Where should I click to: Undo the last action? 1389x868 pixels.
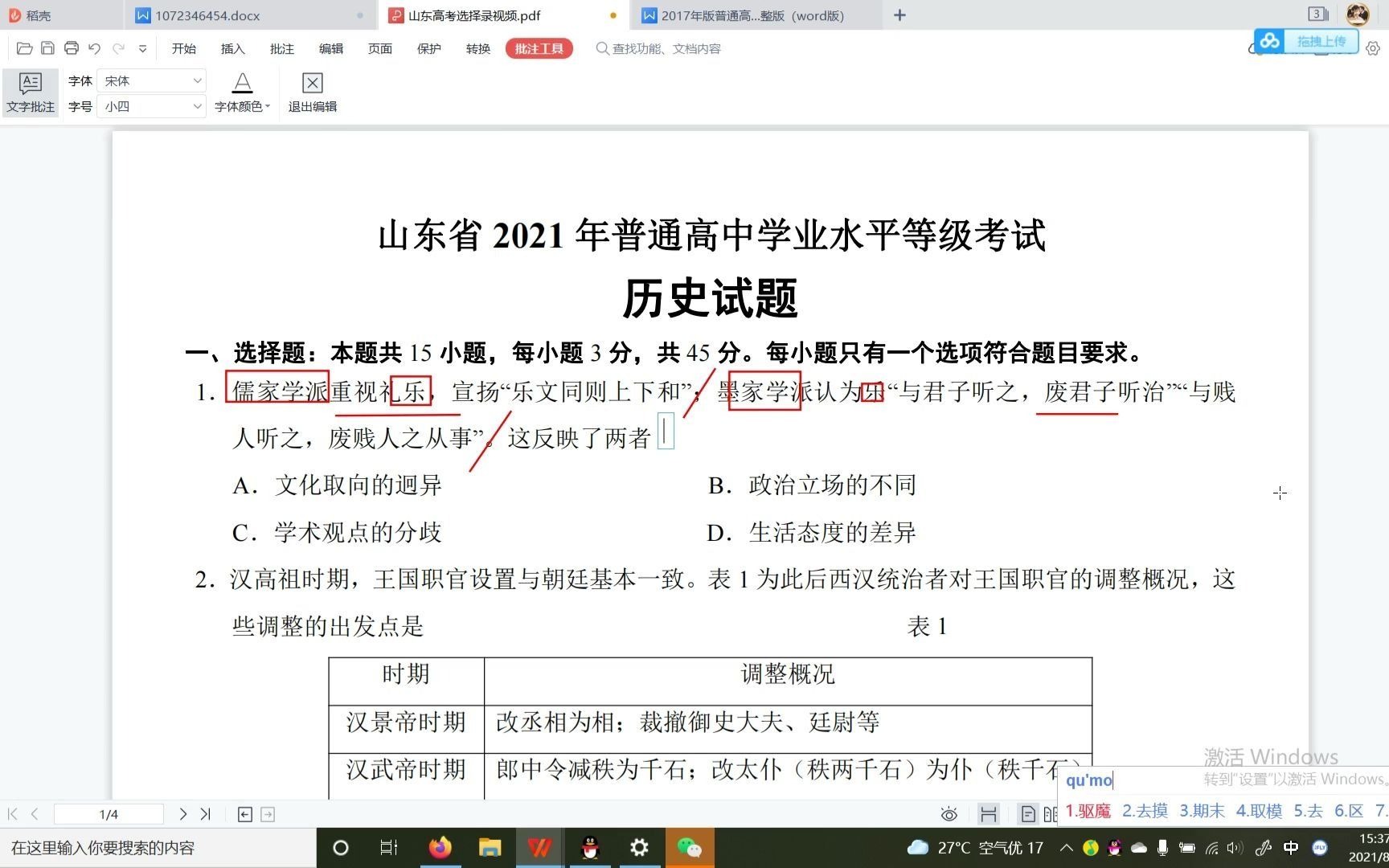click(x=94, y=48)
